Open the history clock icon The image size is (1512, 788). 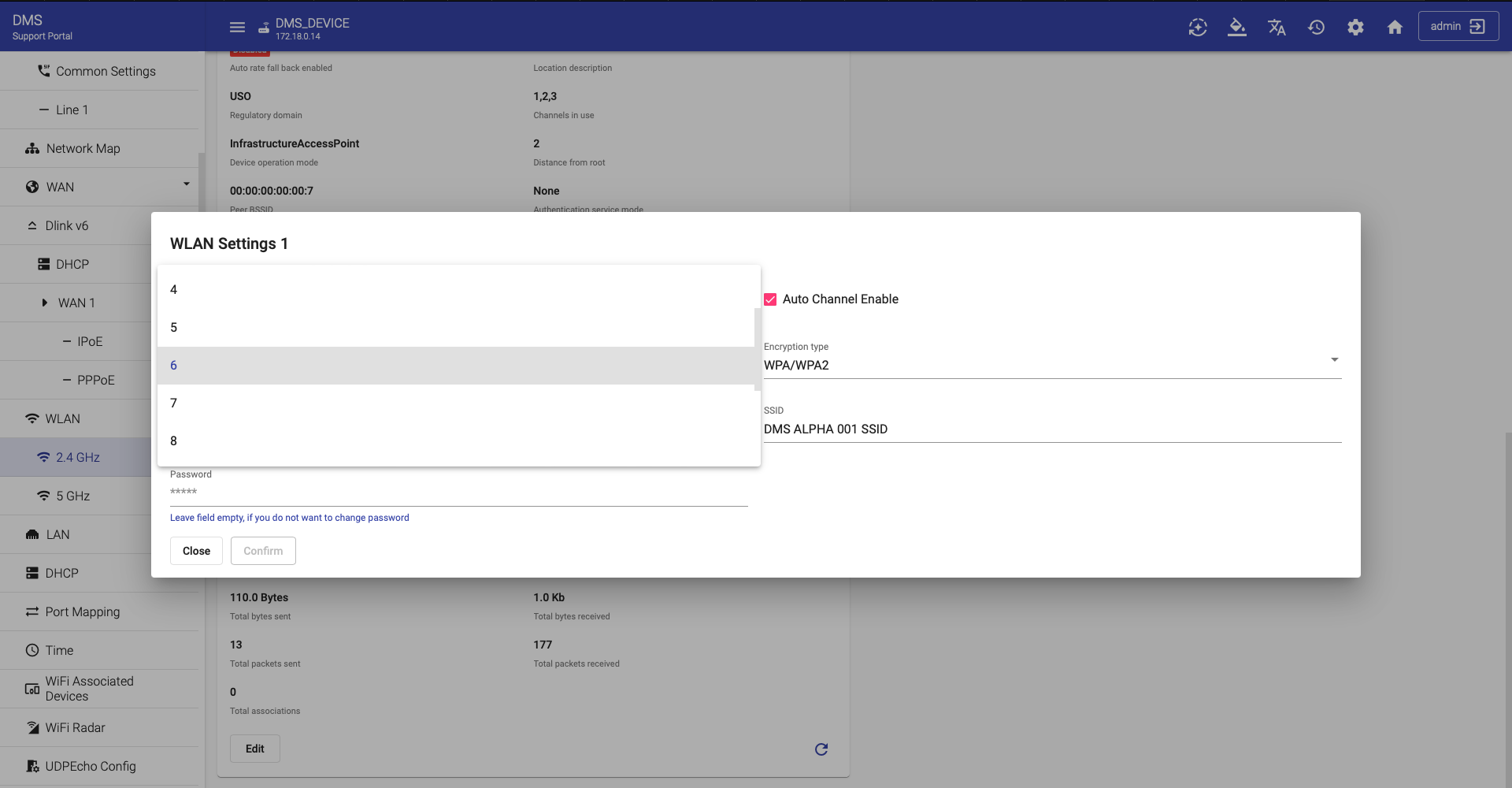1316,28
